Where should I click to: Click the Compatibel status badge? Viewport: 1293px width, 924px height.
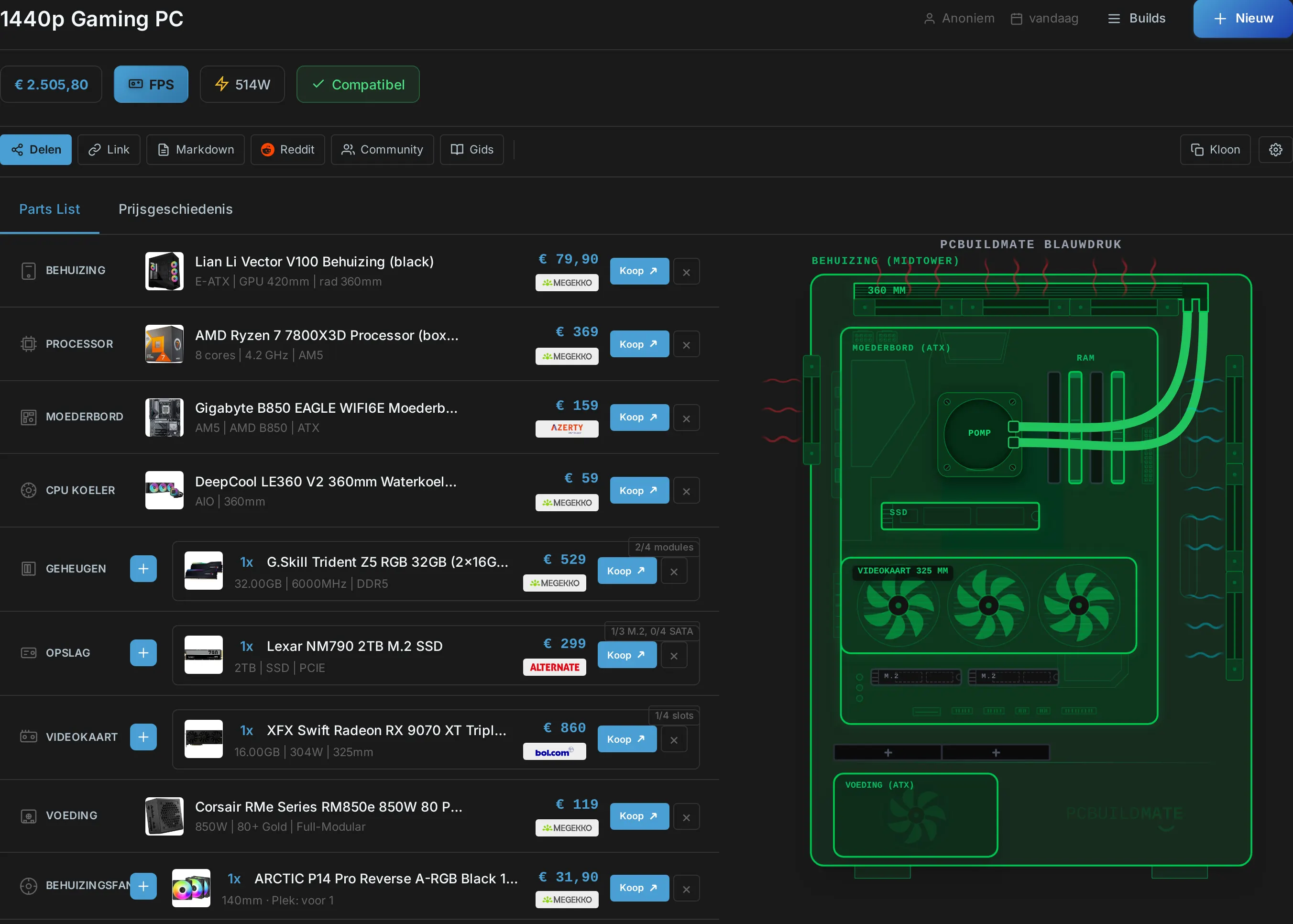358,84
